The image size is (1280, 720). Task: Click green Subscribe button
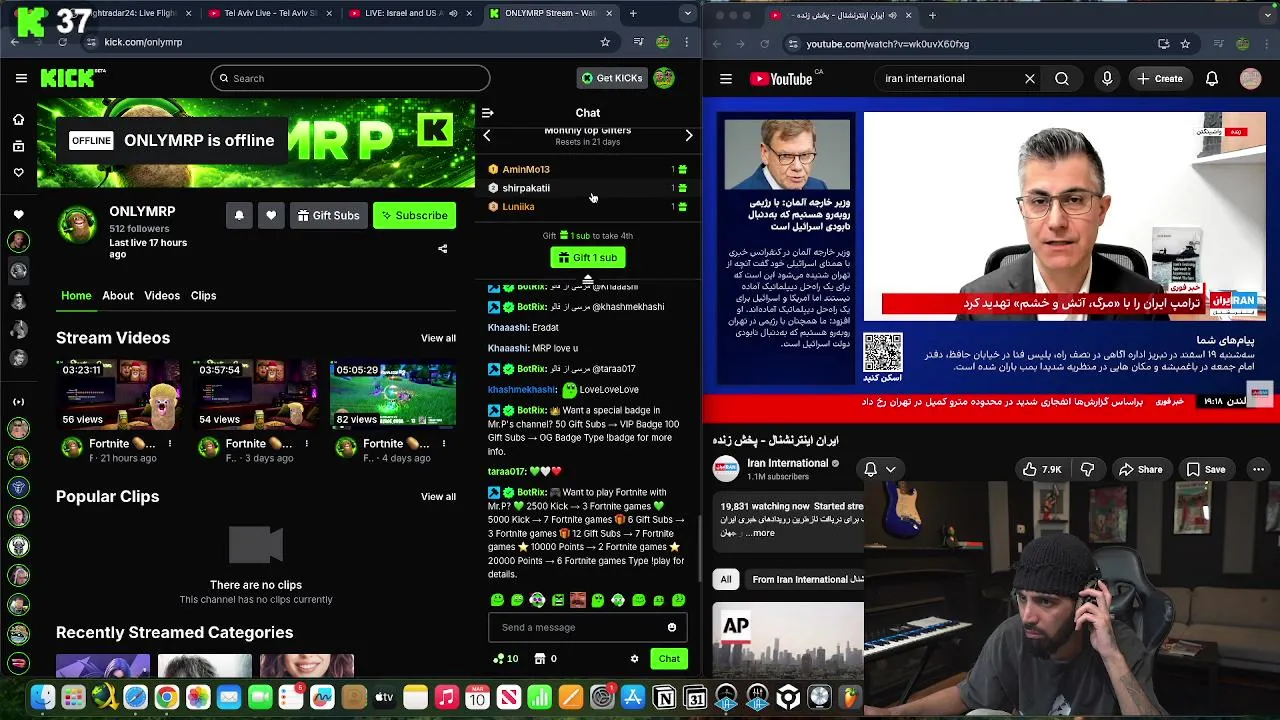click(x=414, y=215)
